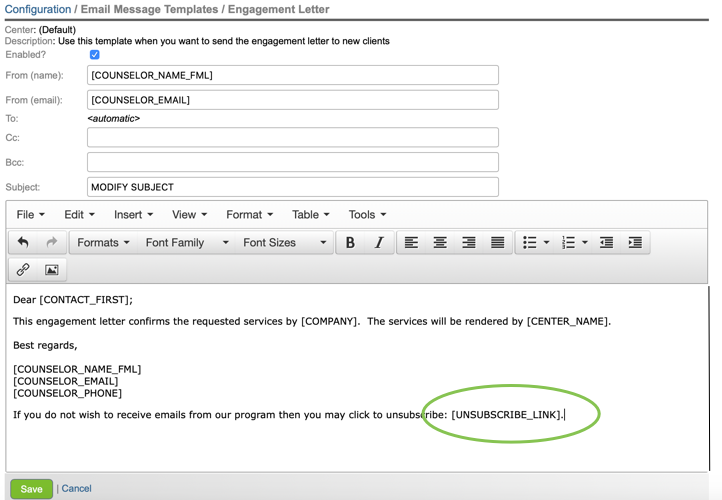The height and width of the screenshot is (500, 722).
Task: Uncheck the Enabled checkbox
Action: click(x=95, y=55)
